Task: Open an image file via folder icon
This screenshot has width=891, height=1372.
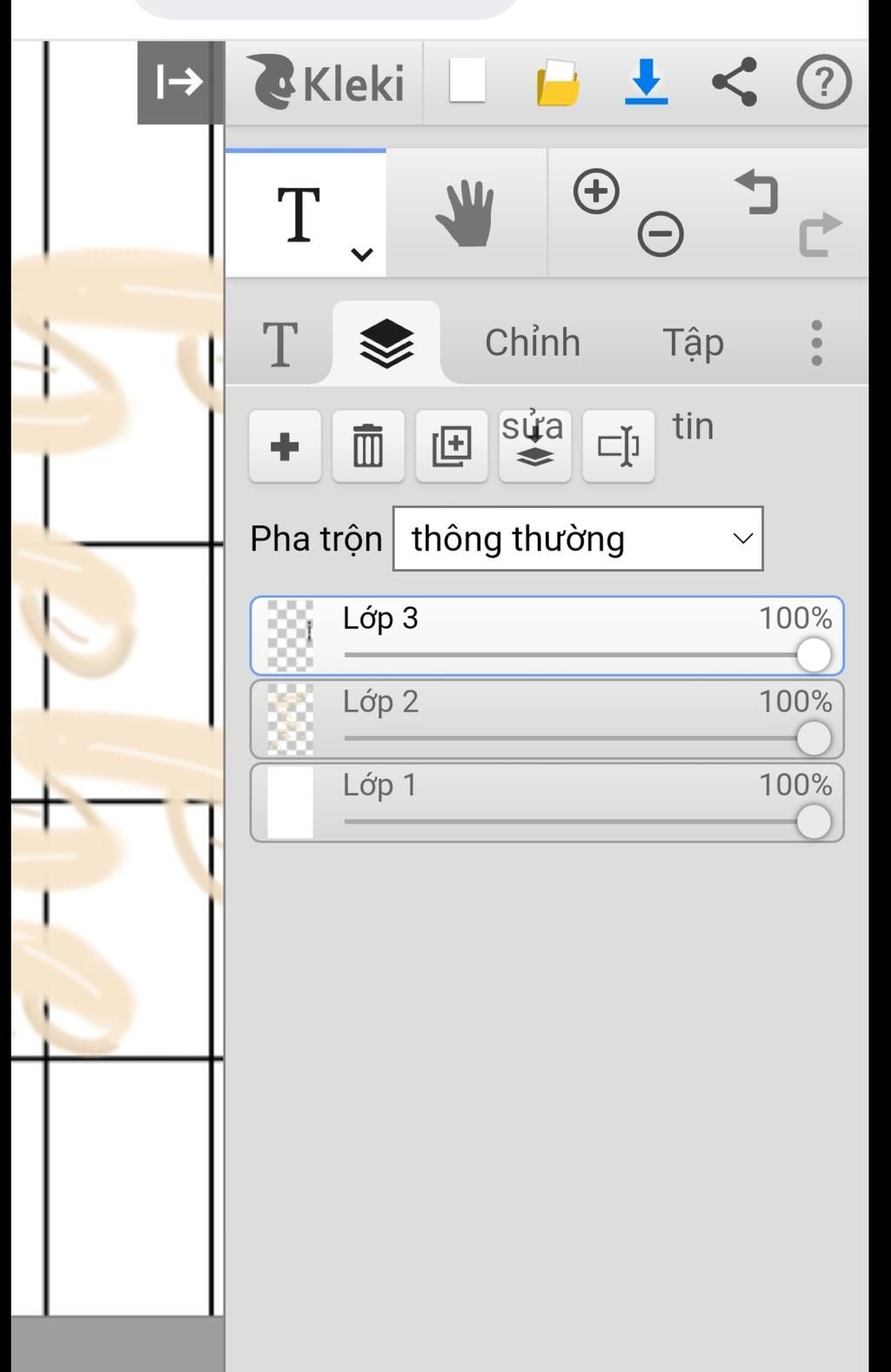Action: (x=558, y=84)
